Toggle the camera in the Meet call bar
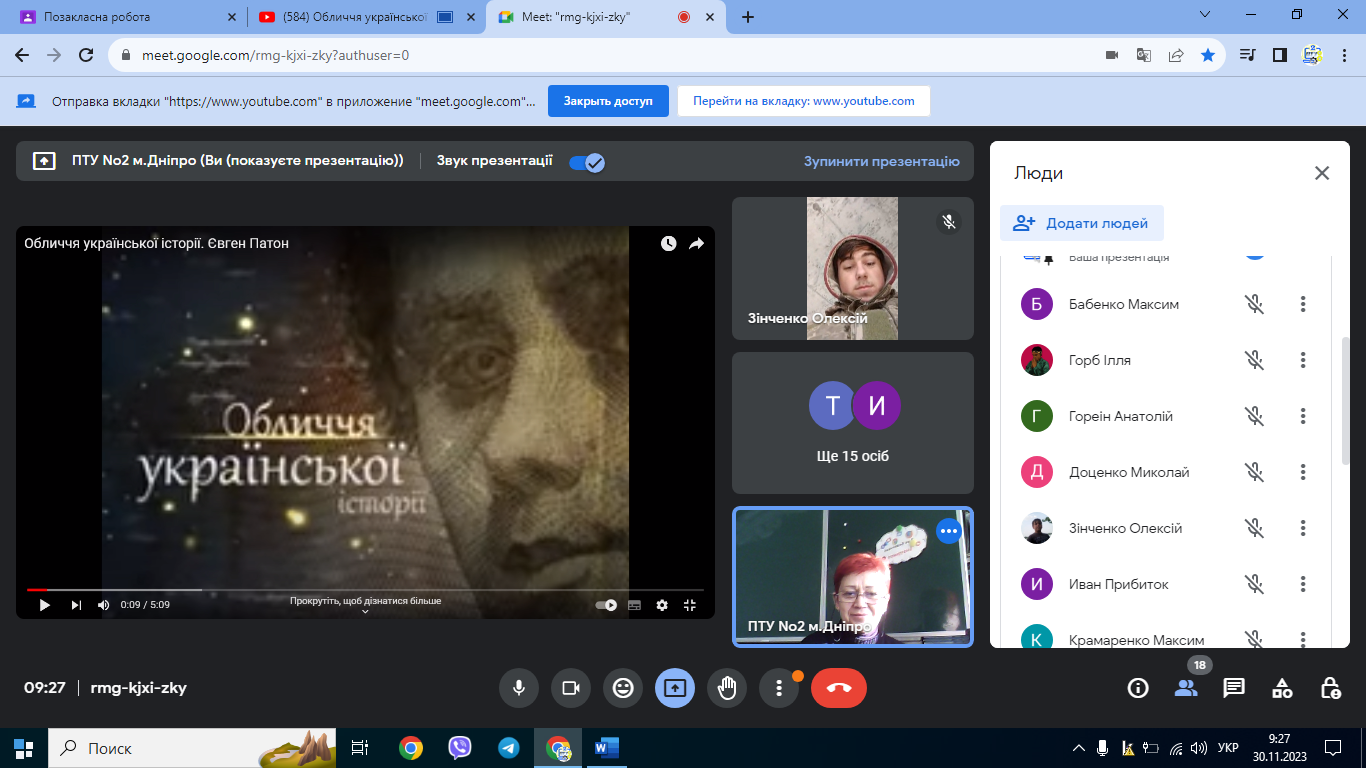This screenshot has height=768, width=1366. point(571,688)
